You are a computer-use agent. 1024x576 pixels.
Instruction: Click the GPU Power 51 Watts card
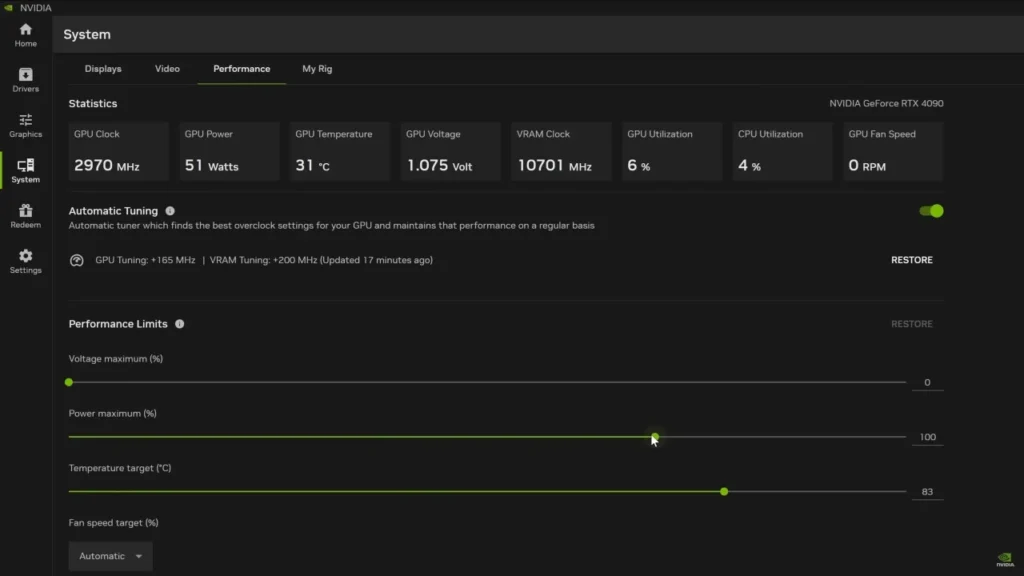click(x=229, y=151)
